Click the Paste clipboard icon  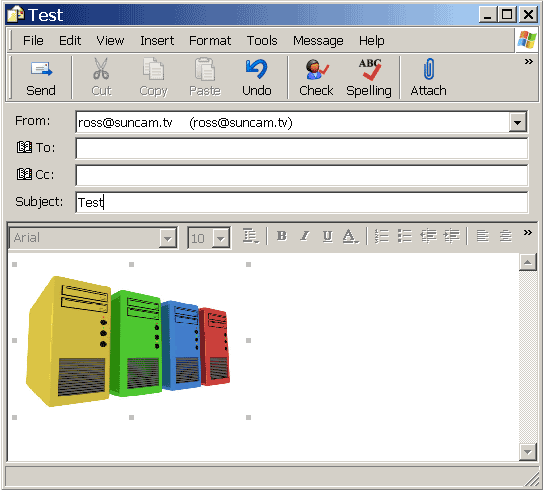pos(205,69)
